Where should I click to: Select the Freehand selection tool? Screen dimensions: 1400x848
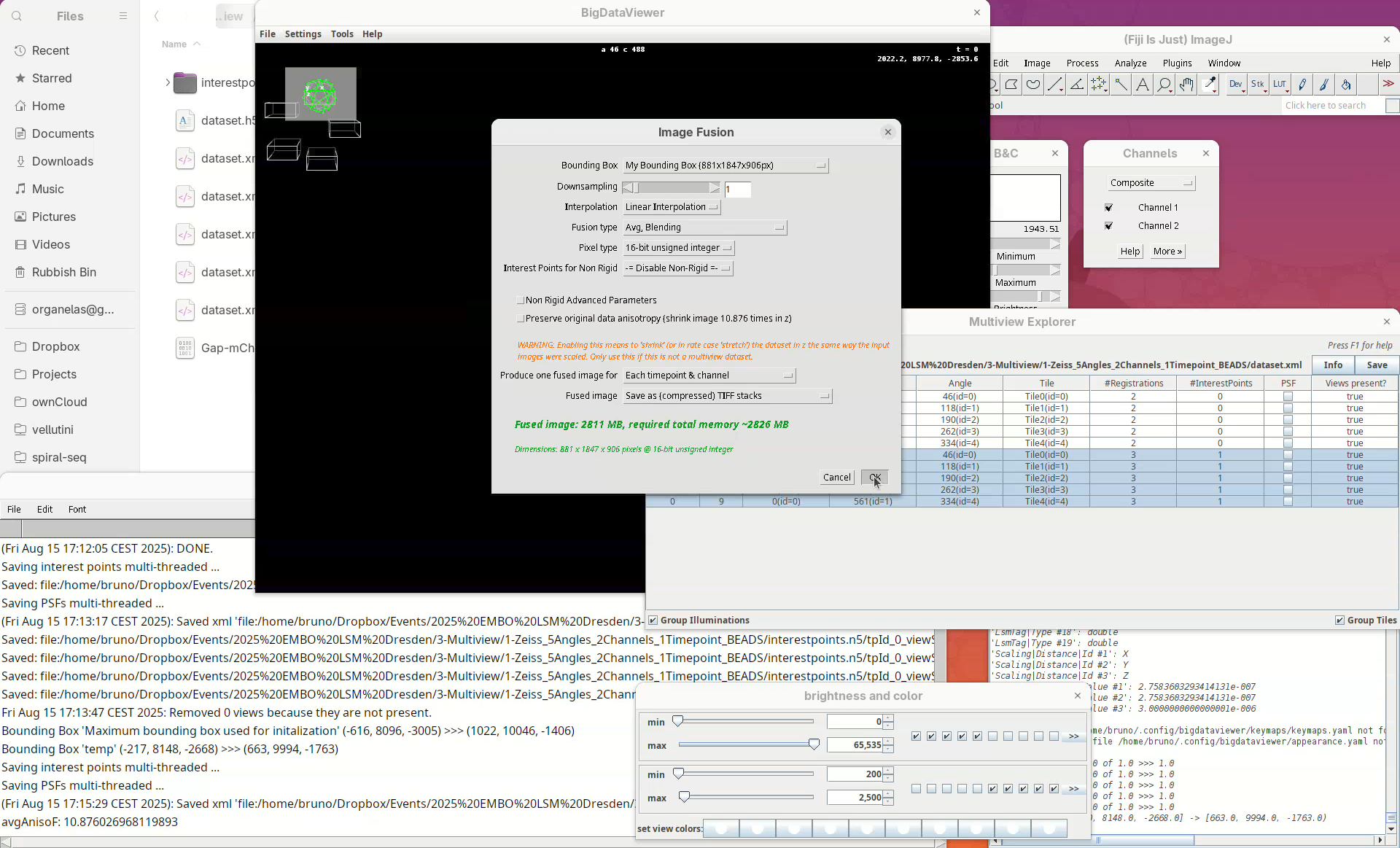click(x=1033, y=85)
